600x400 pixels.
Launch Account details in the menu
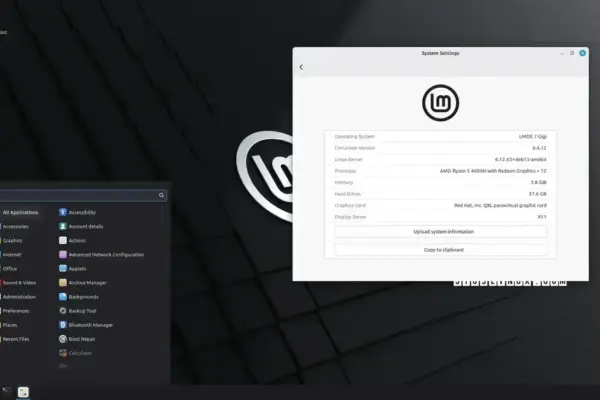pos(81,226)
